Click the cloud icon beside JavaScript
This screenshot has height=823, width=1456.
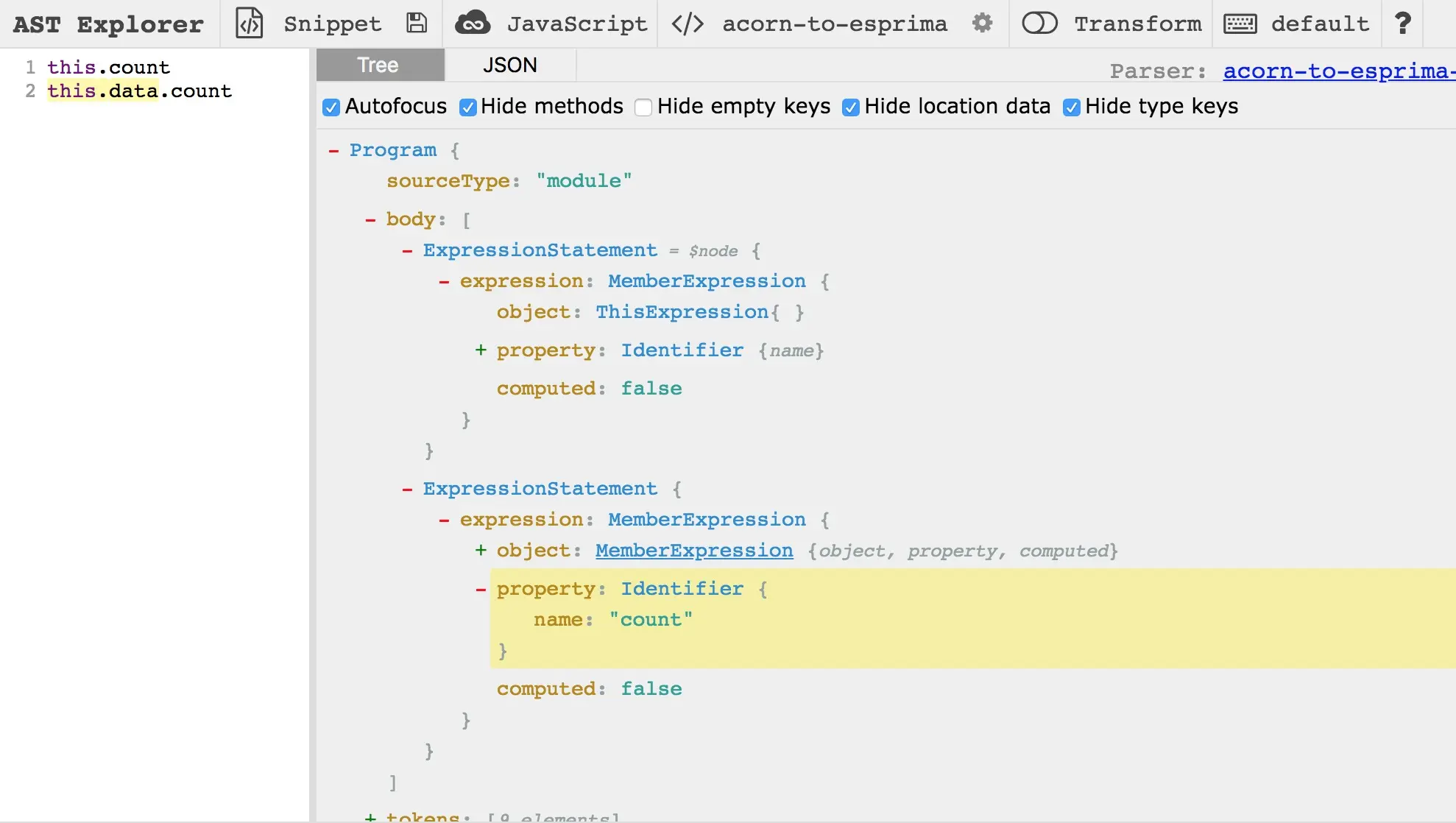coord(472,24)
